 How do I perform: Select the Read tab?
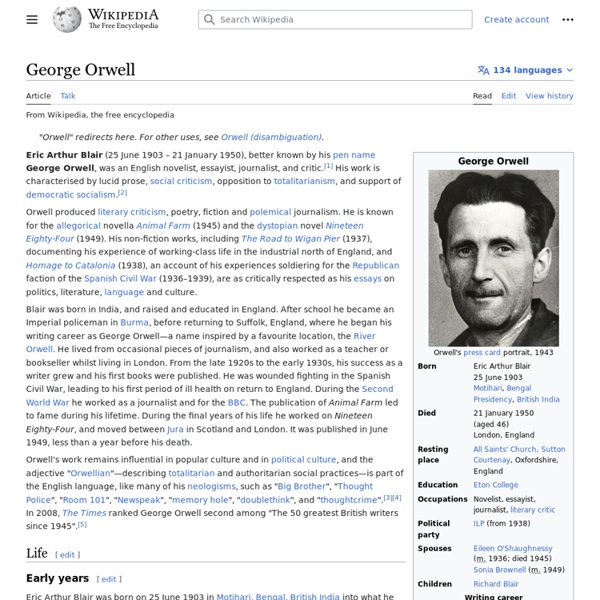[x=482, y=96]
